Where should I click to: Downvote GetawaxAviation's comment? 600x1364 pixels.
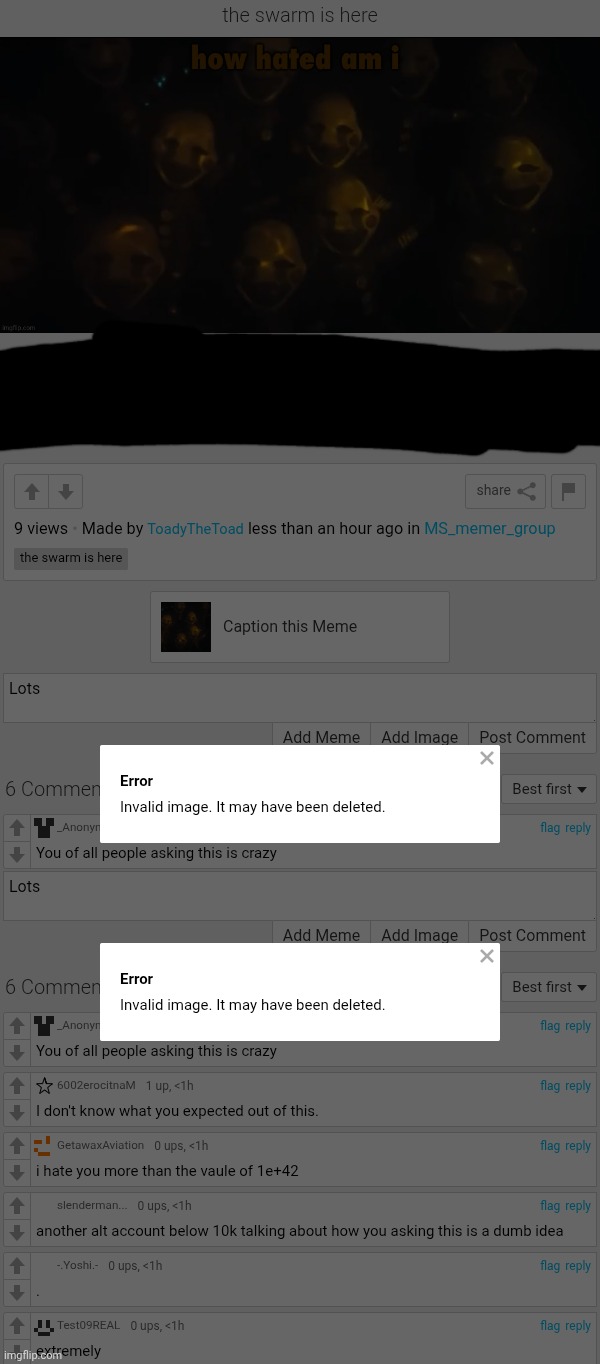[x=17, y=1172]
